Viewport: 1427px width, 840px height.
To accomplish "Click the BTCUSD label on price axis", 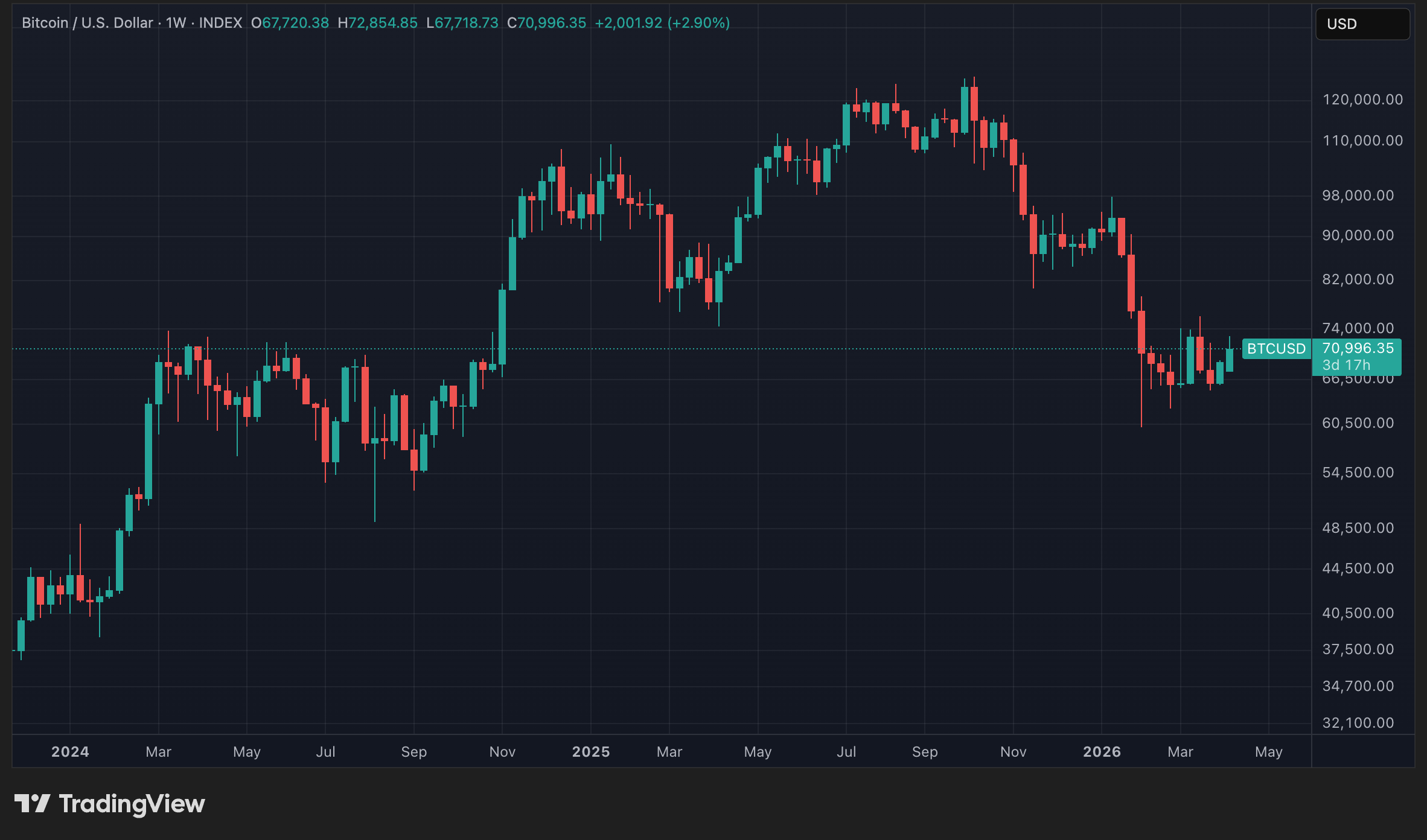I will pyautogui.click(x=1275, y=348).
